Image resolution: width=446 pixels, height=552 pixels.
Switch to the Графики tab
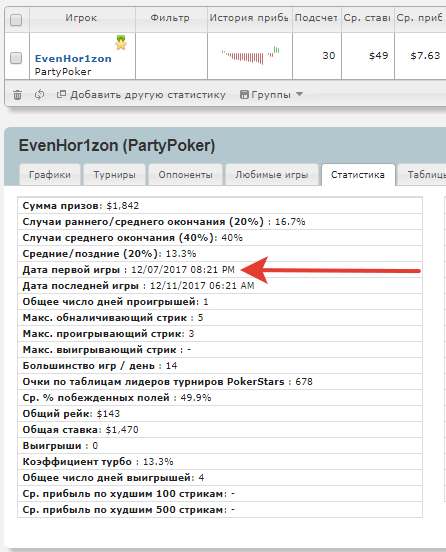[50, 175]
